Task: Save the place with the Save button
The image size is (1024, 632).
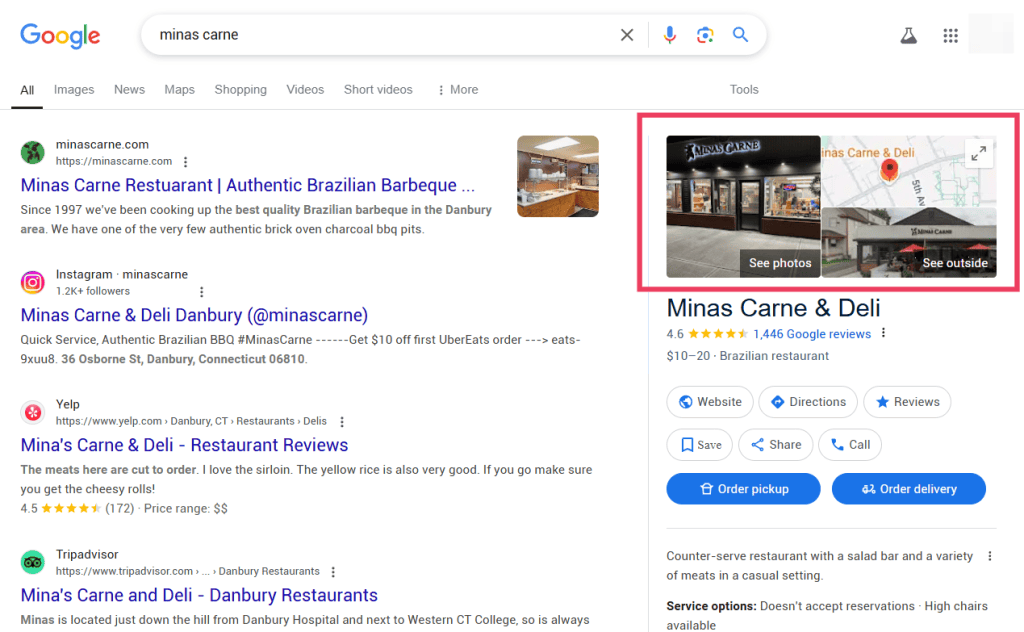Action: [699, 445]
